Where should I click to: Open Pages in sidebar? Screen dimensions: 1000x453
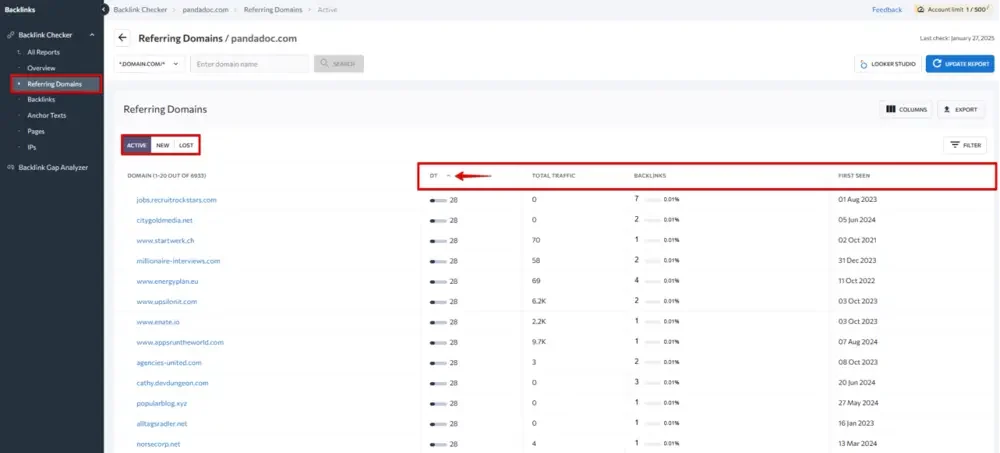pyautogui.click(x=36, y=131)
